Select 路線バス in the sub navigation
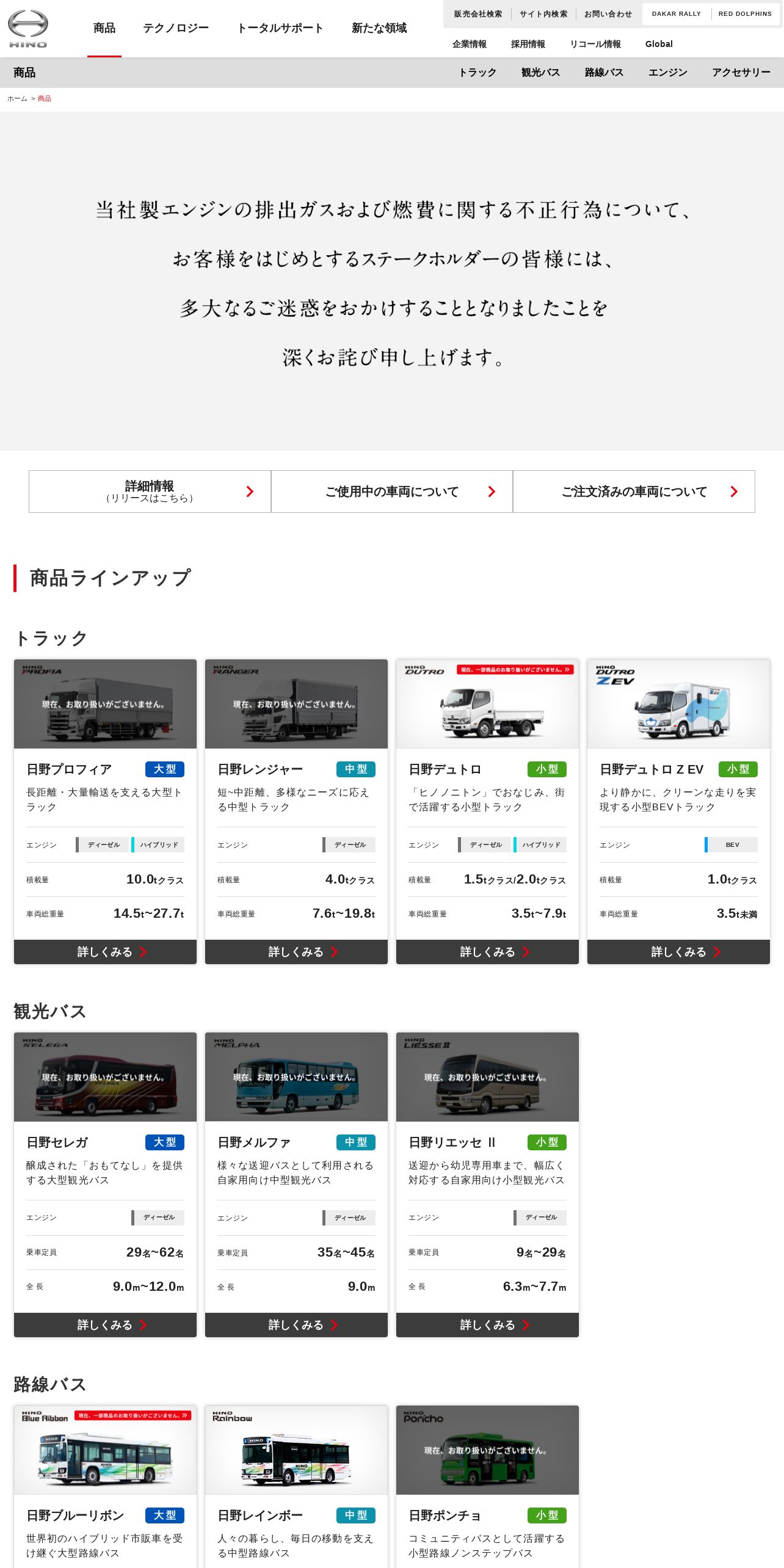Screen dimensions: 784x1568 coord(604,73)
